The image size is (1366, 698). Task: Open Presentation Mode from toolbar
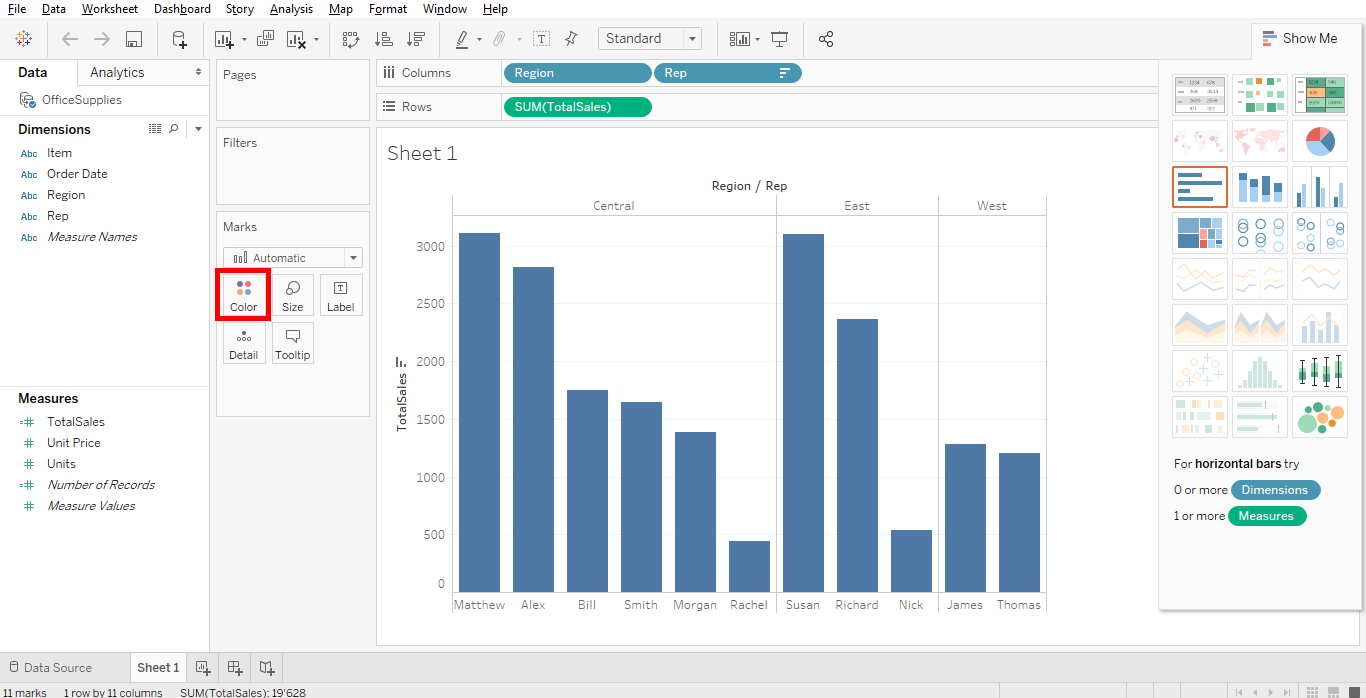(780, 39)
